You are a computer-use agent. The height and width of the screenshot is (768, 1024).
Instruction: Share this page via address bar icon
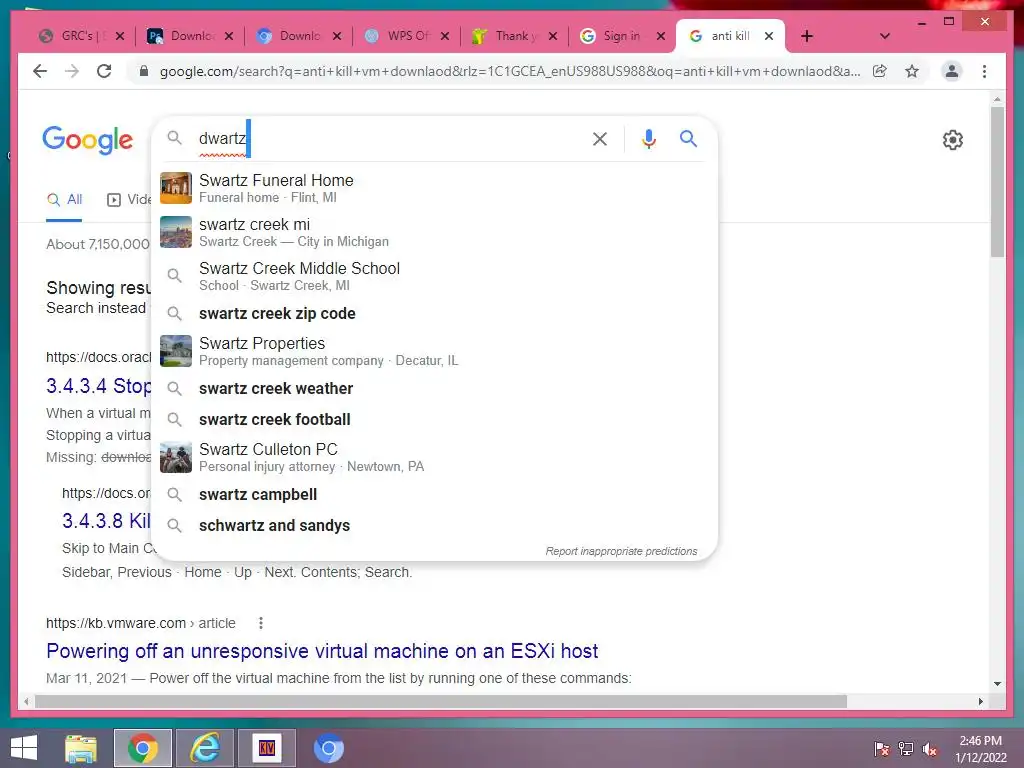tap(880, 71)
